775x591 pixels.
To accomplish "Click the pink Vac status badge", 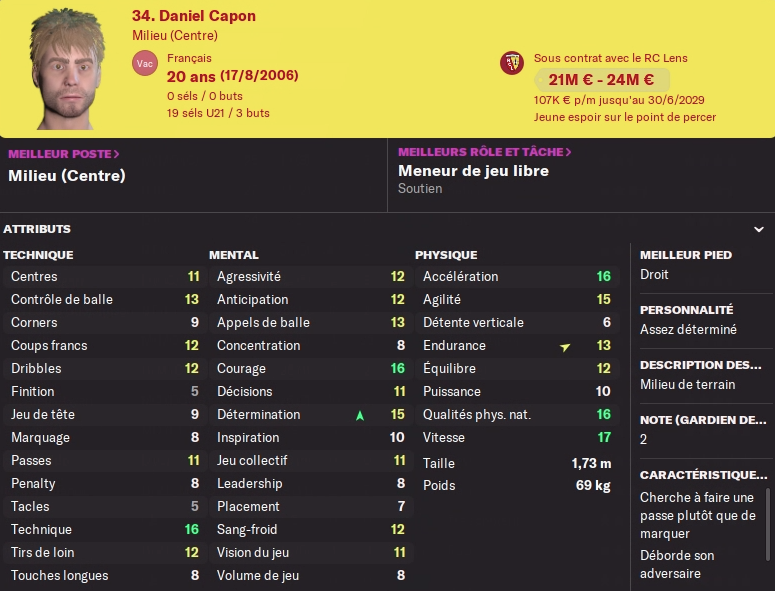I will tap(144, 63).
